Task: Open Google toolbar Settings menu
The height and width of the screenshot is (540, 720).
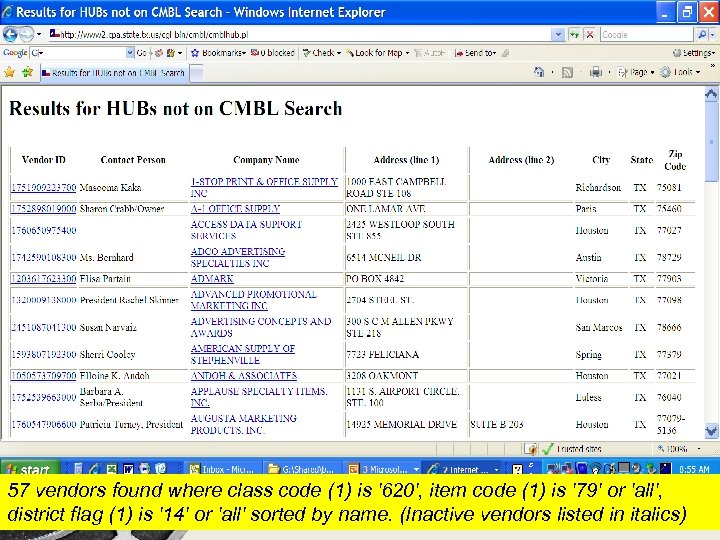Action: (x=694, y=53)
